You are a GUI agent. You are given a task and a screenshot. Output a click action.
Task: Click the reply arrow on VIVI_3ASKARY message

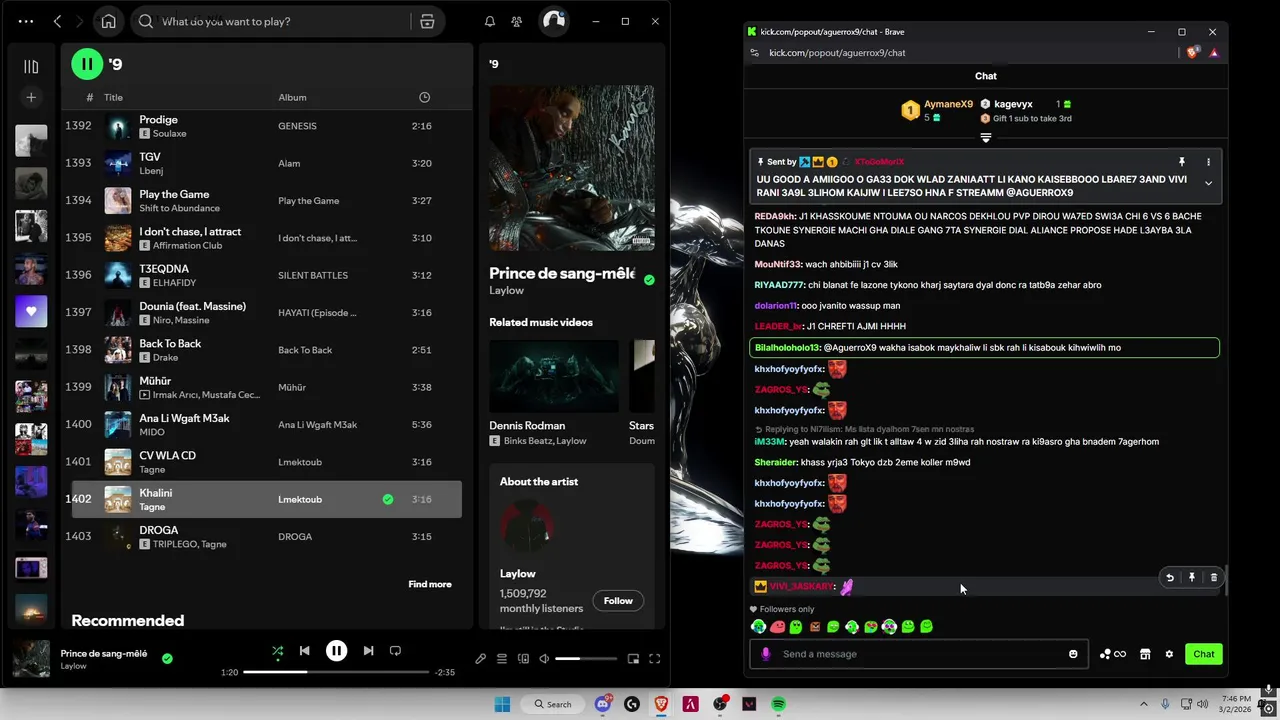(1170, 577)
